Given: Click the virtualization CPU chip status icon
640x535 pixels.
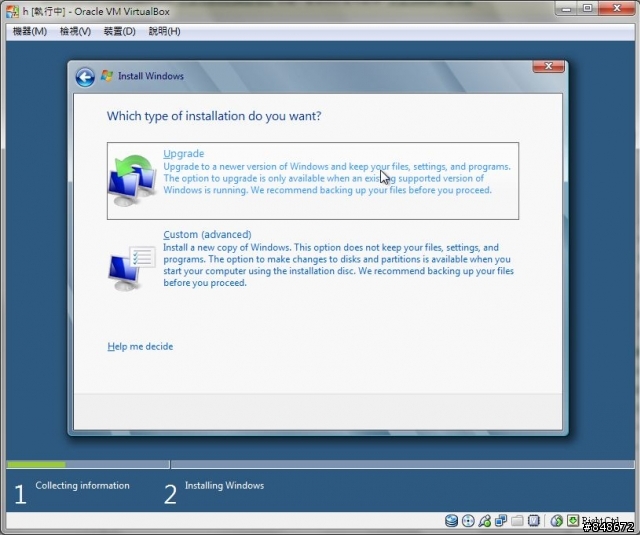Looking at the screenshot, I should point(533,520).
